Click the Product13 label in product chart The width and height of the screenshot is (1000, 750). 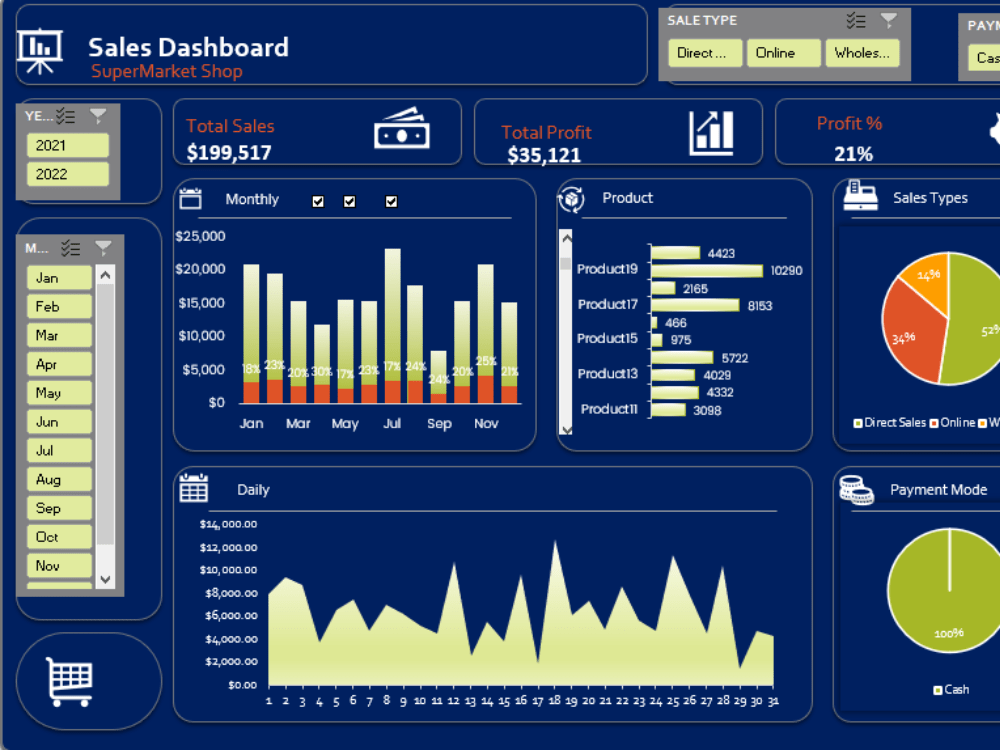pos(607,374)
